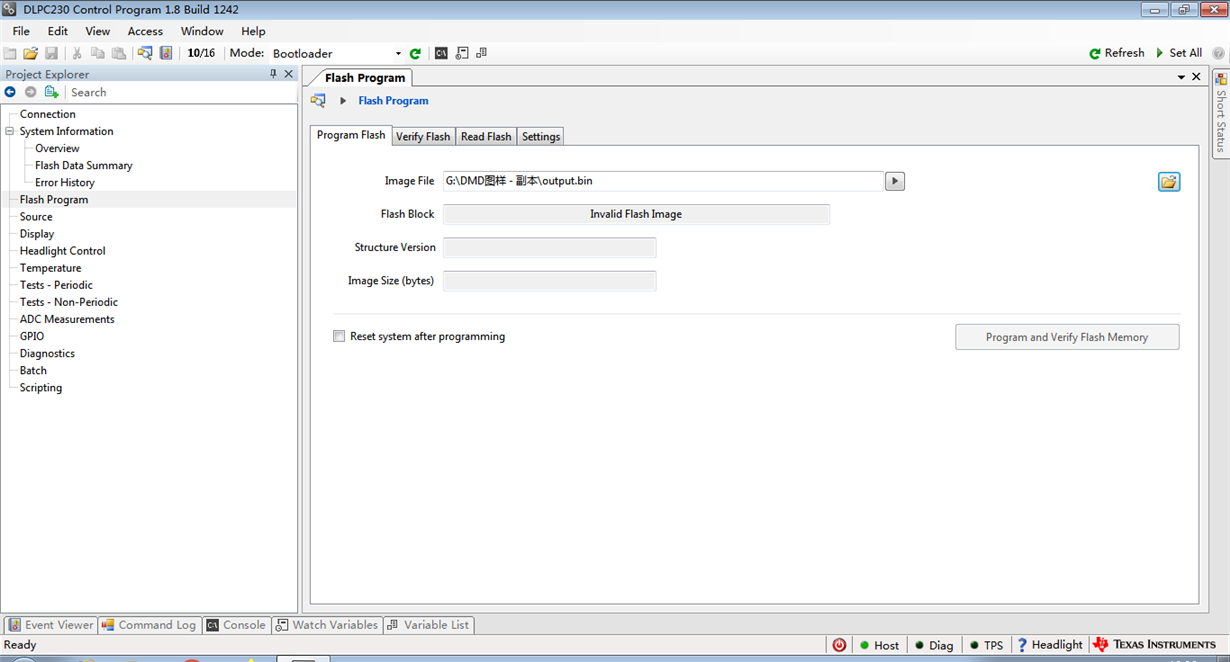Browse for image file using the folder icon

(1169, 181)
